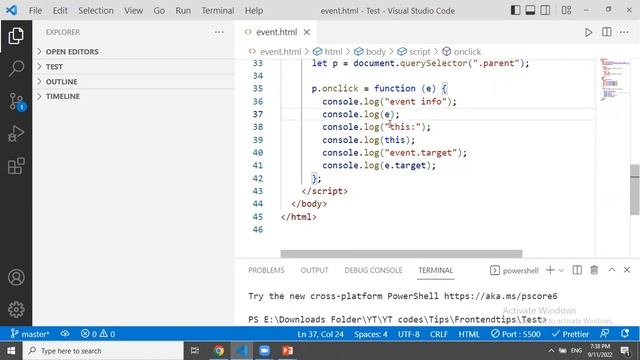640x360 pixels.
Task: Open the Edit menu
Action: [x=60, y=11]
